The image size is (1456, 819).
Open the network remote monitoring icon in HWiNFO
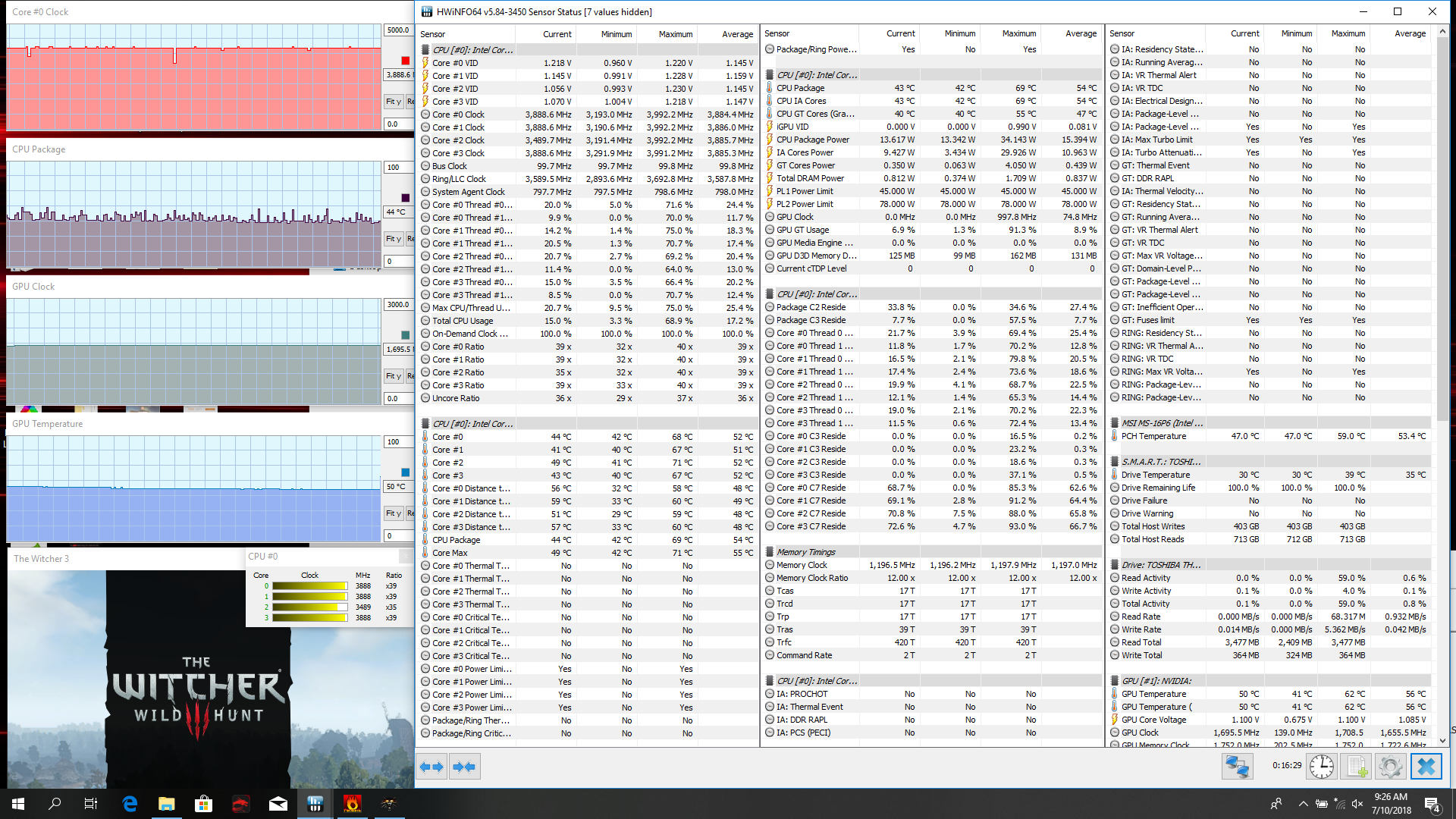pyautogui.click(x=1237, y=767)
